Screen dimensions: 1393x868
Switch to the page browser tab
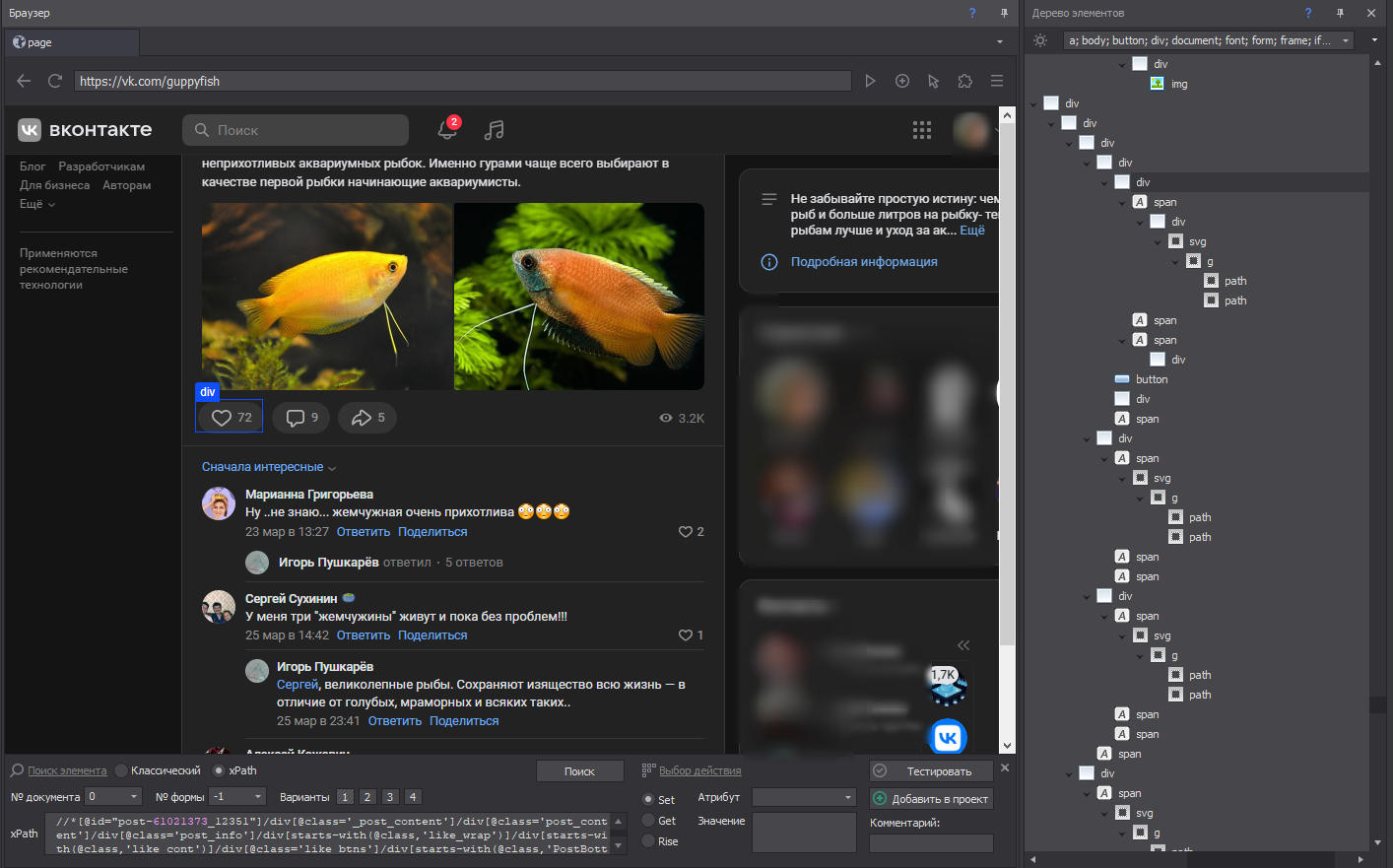coord(72,42)
